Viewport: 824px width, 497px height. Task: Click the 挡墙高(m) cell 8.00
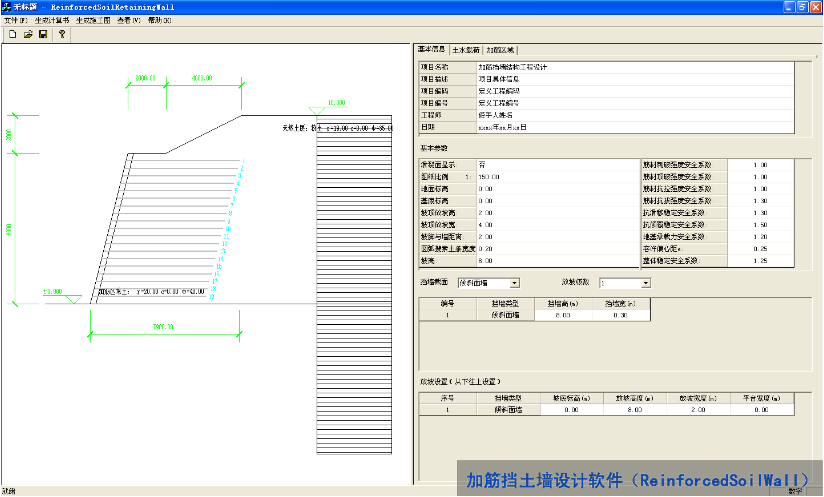click(x=563, y=315)
